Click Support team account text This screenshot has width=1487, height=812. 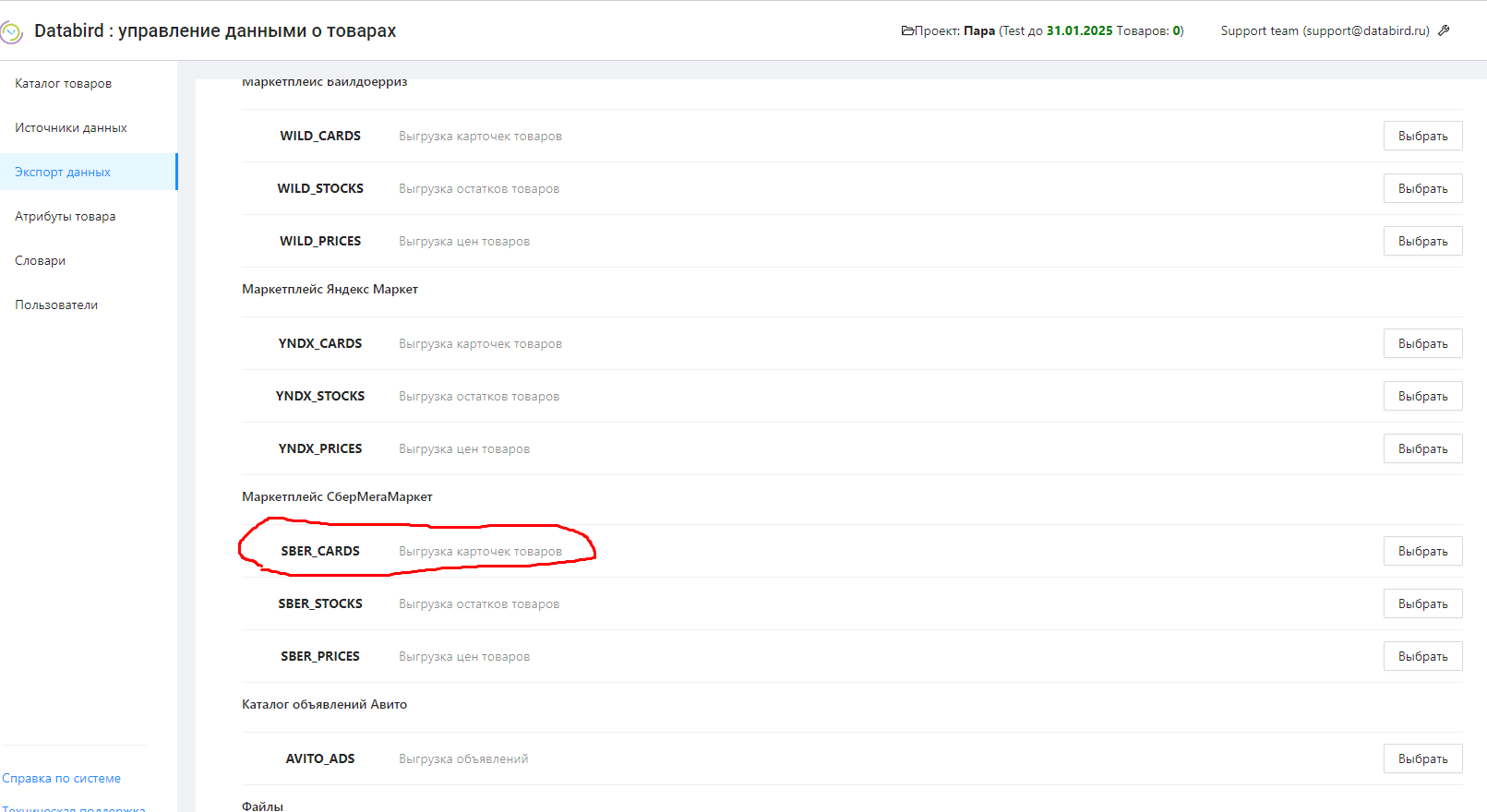point(1325,30)
